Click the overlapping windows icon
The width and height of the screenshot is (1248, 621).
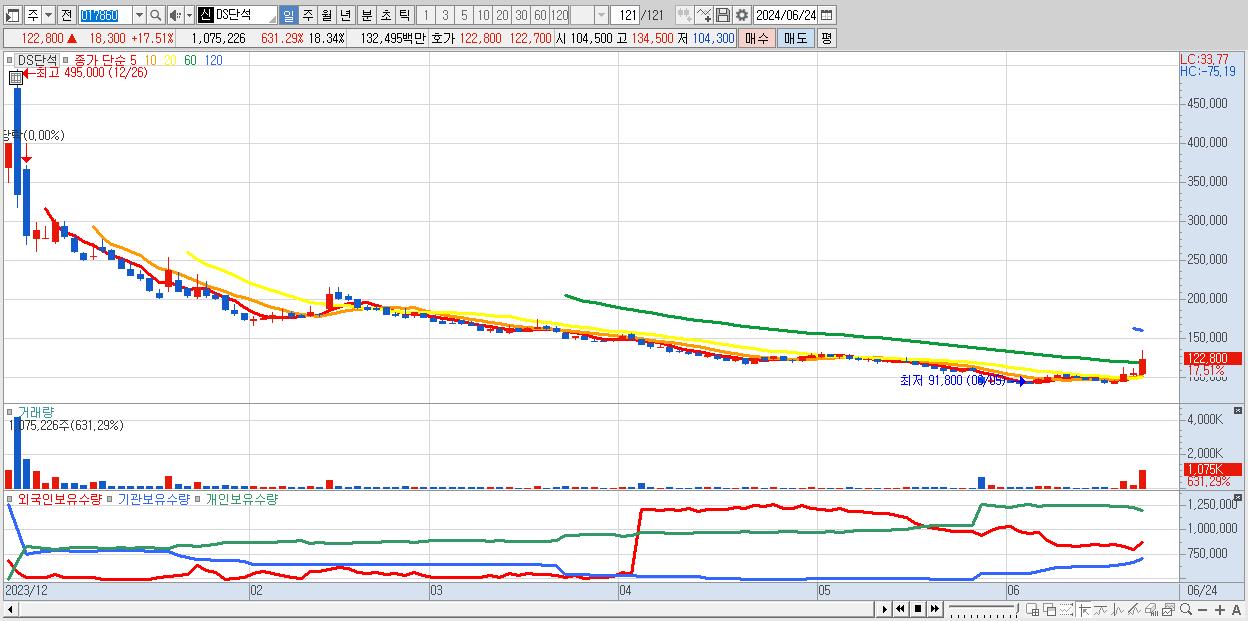coord(1050,610)
